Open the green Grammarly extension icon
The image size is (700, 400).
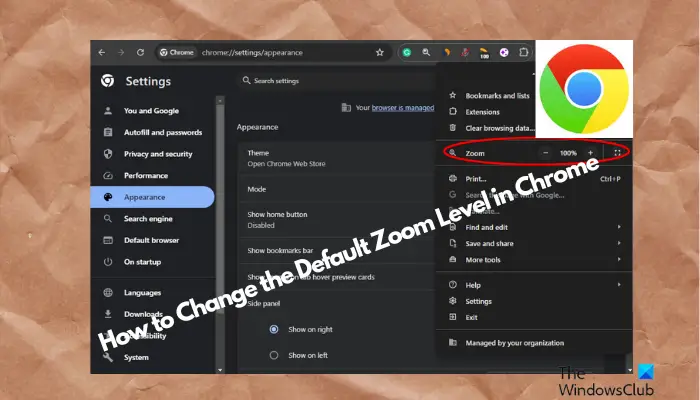(x=407, y=52)
